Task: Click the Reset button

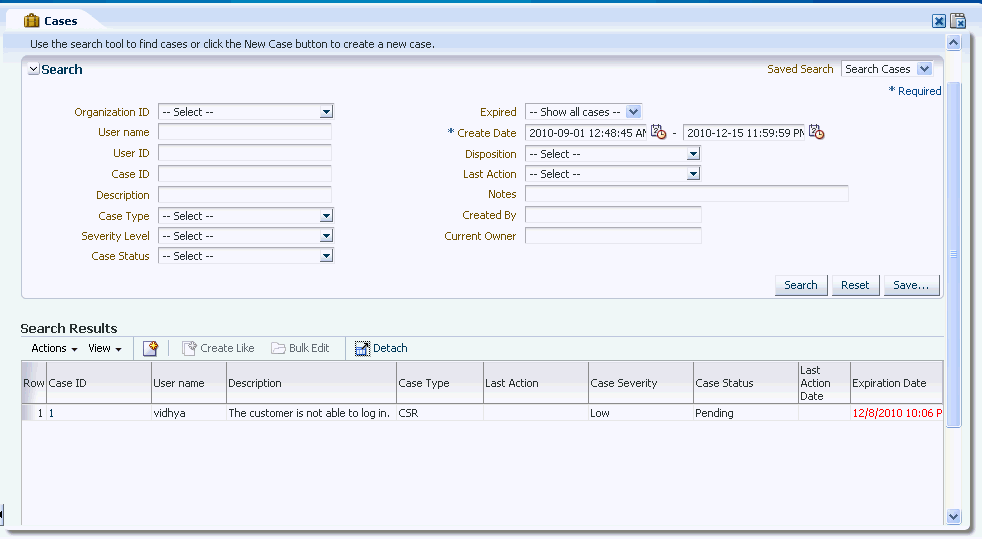Action: pyautogui.click(x=855, y=285)
